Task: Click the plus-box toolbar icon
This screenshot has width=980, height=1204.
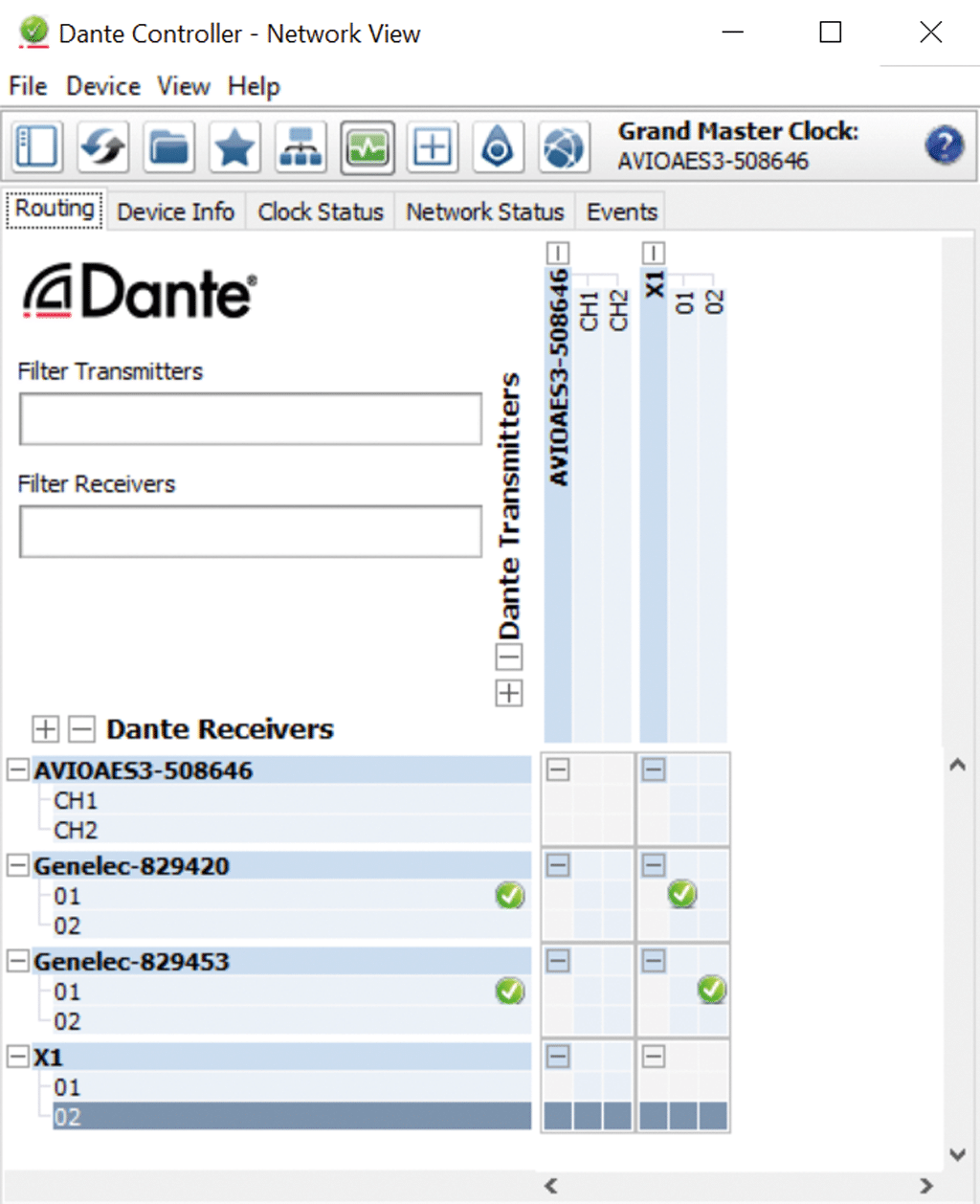Action: [x=433, y=147]
